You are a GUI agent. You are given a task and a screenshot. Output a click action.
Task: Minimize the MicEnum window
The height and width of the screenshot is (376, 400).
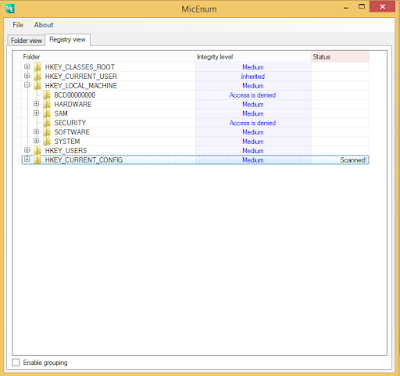click(x=346, y=7)
